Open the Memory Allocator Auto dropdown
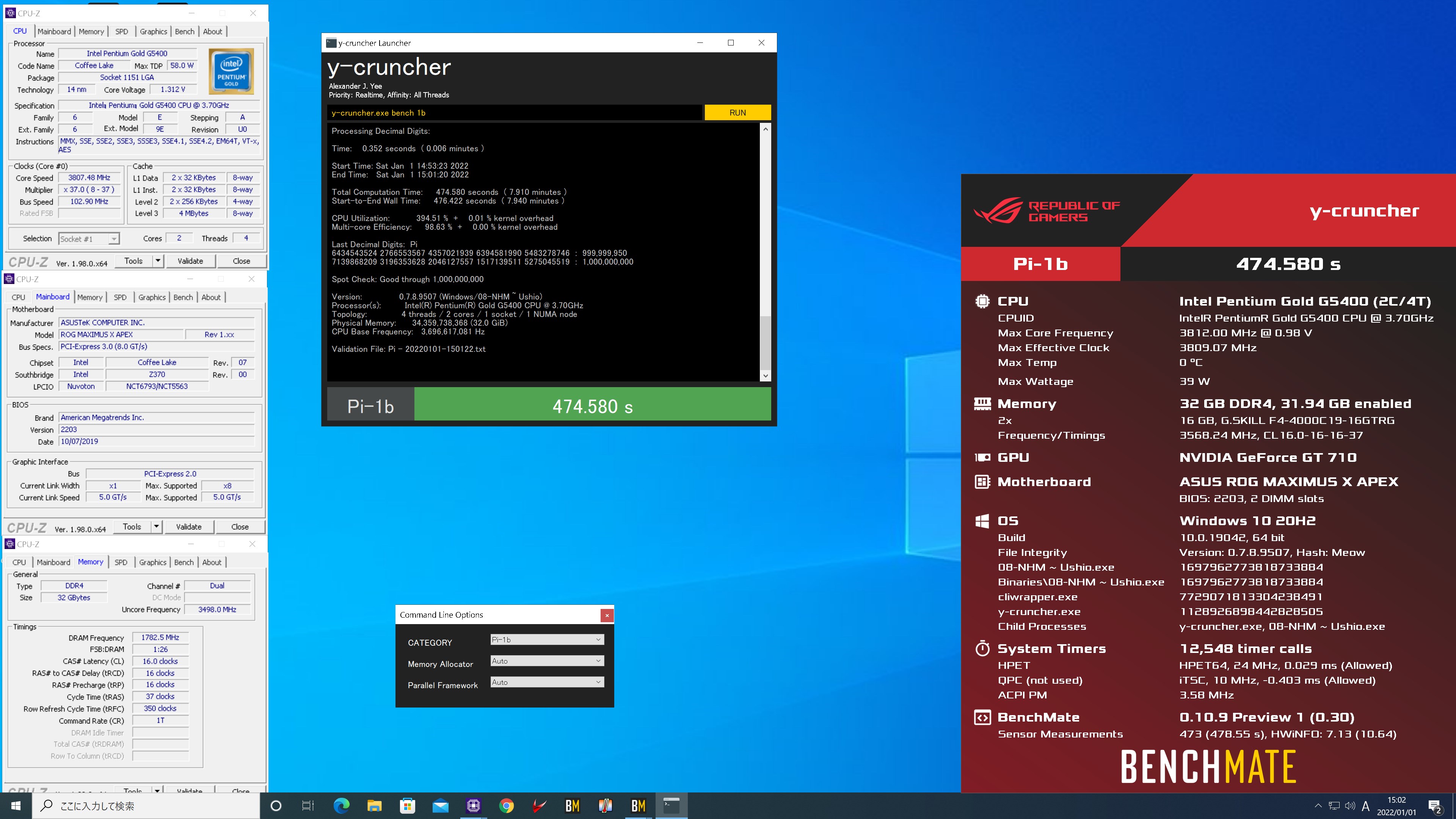 [546, 661]
